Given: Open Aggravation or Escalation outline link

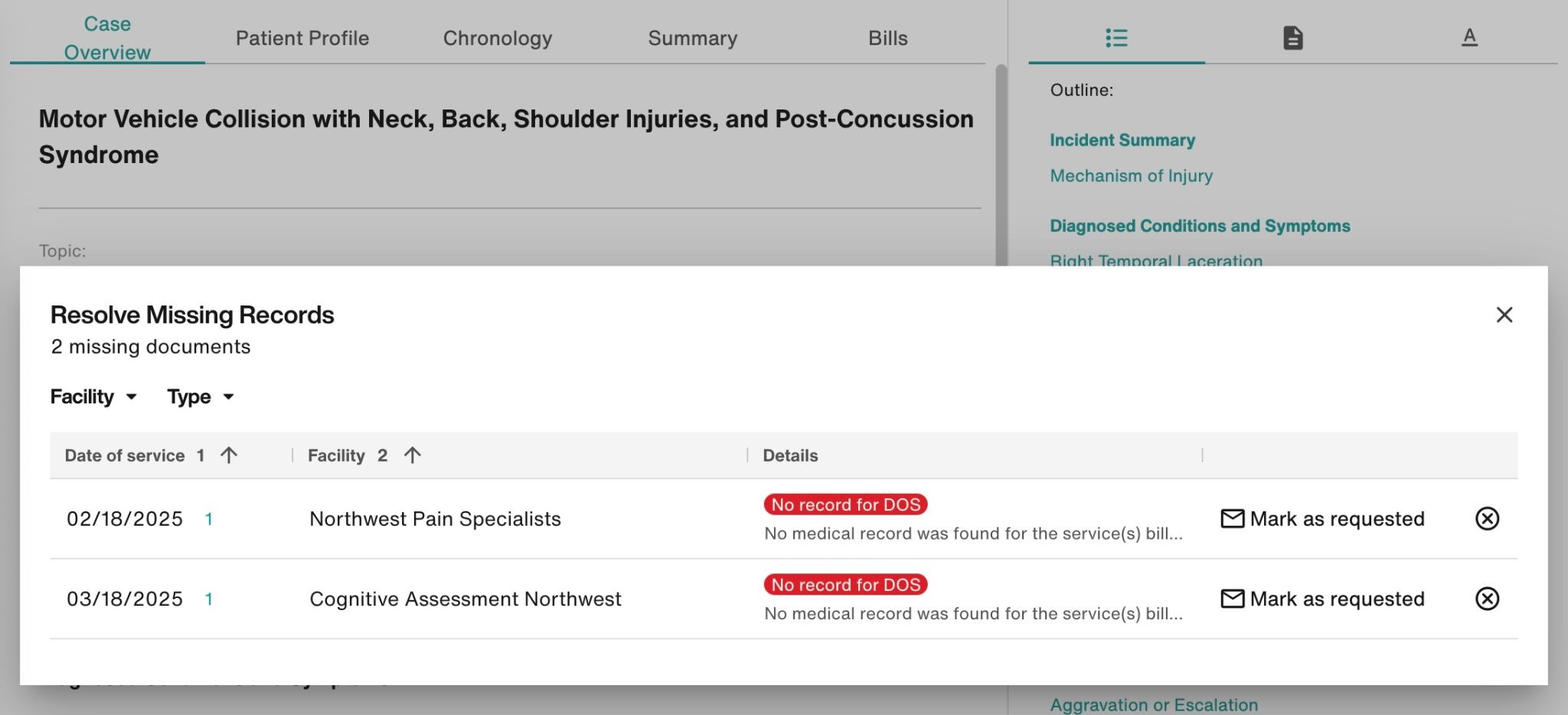Looking at the screenshot, I should tap(1154, 705).
